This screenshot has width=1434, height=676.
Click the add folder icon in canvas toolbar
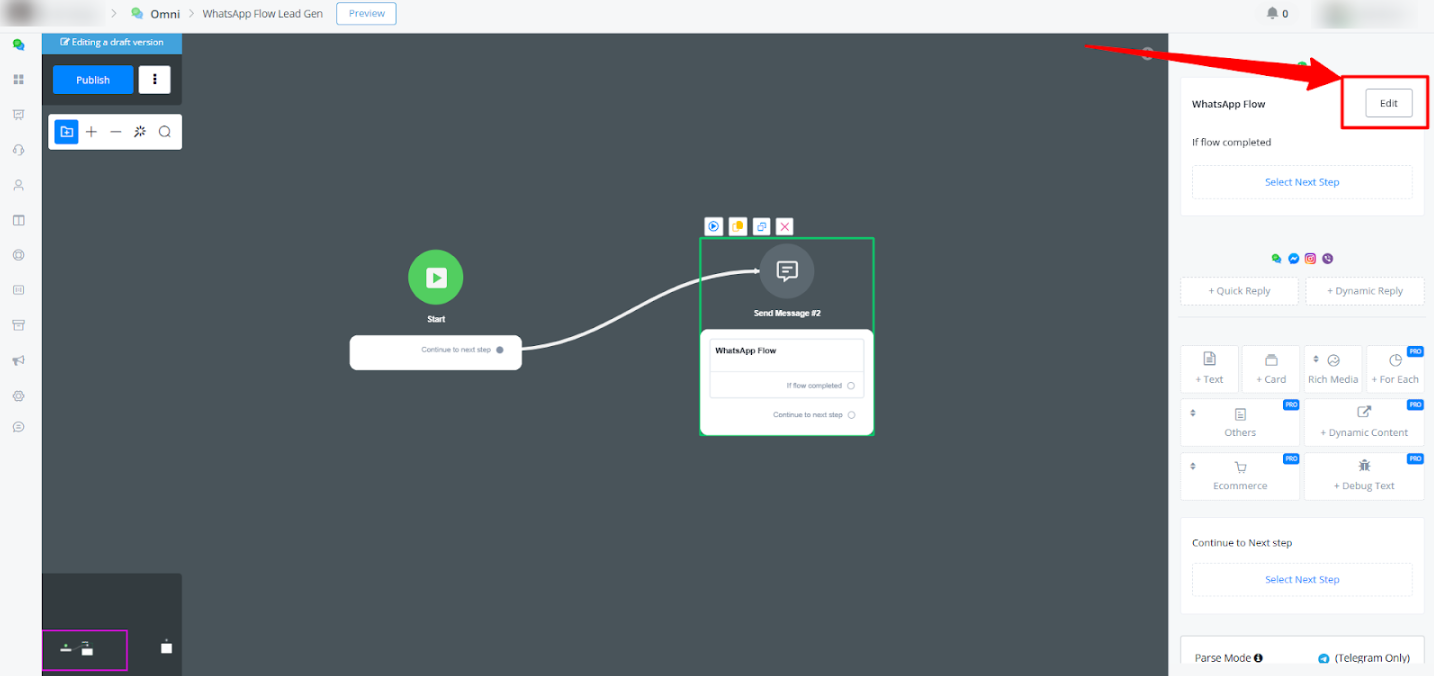pos(66,132)
